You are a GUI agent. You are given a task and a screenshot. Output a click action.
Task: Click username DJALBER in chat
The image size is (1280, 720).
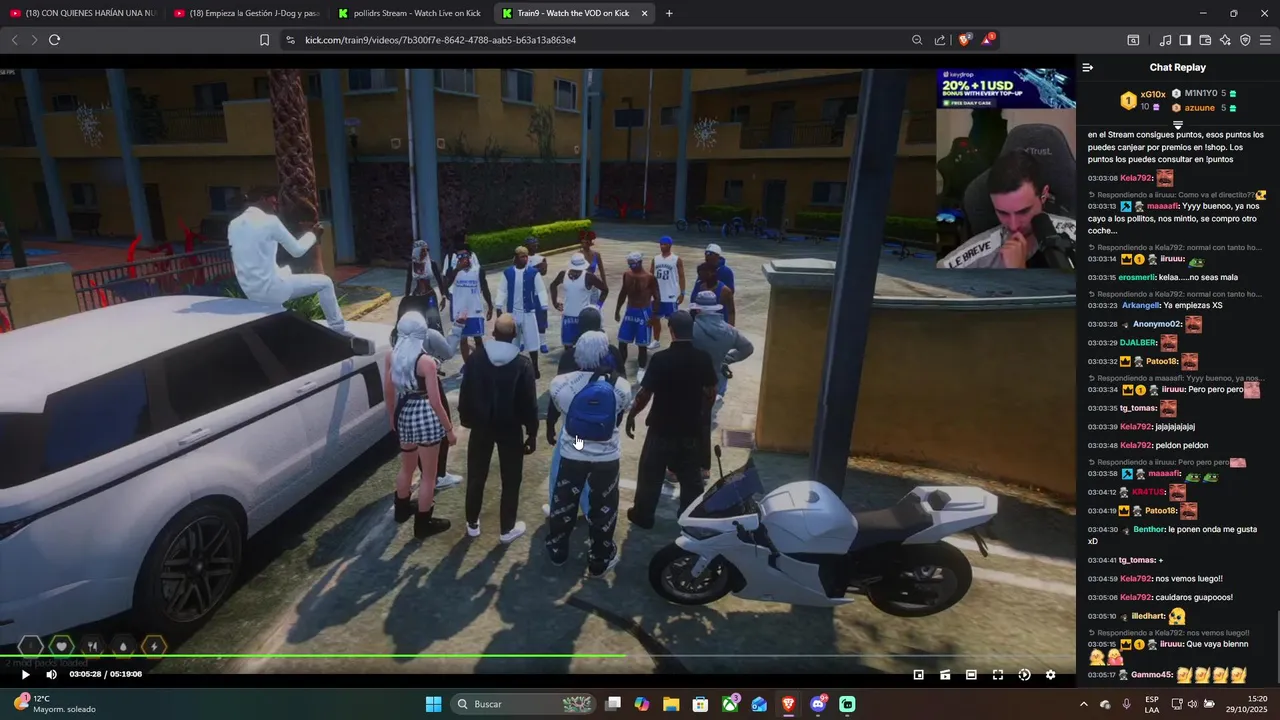pyautogui.click(x=1138, y=343)
